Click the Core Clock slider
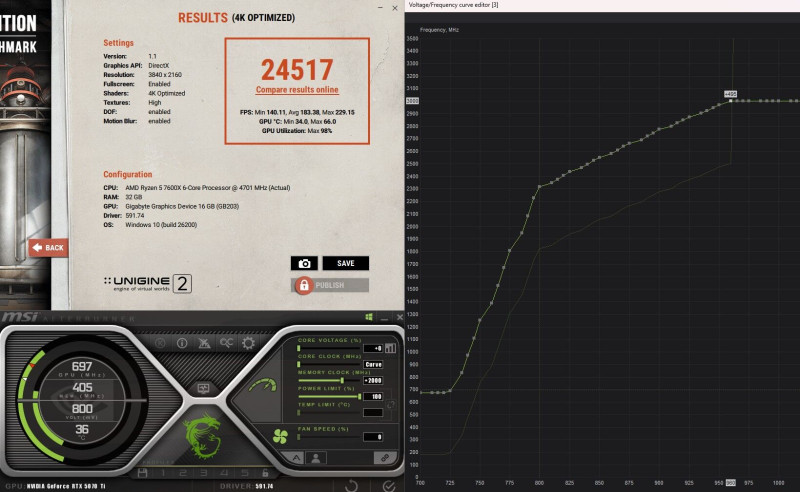 pyautogui.click(x=329, y=364)
